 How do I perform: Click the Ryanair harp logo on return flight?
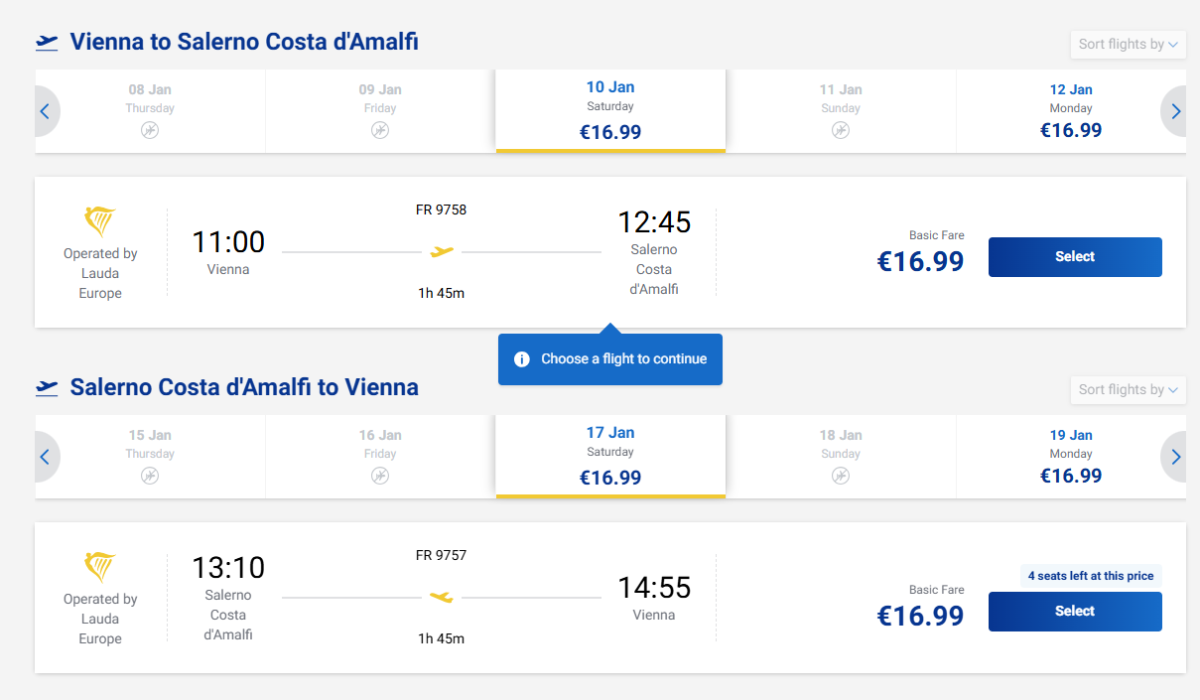(100, 567)
